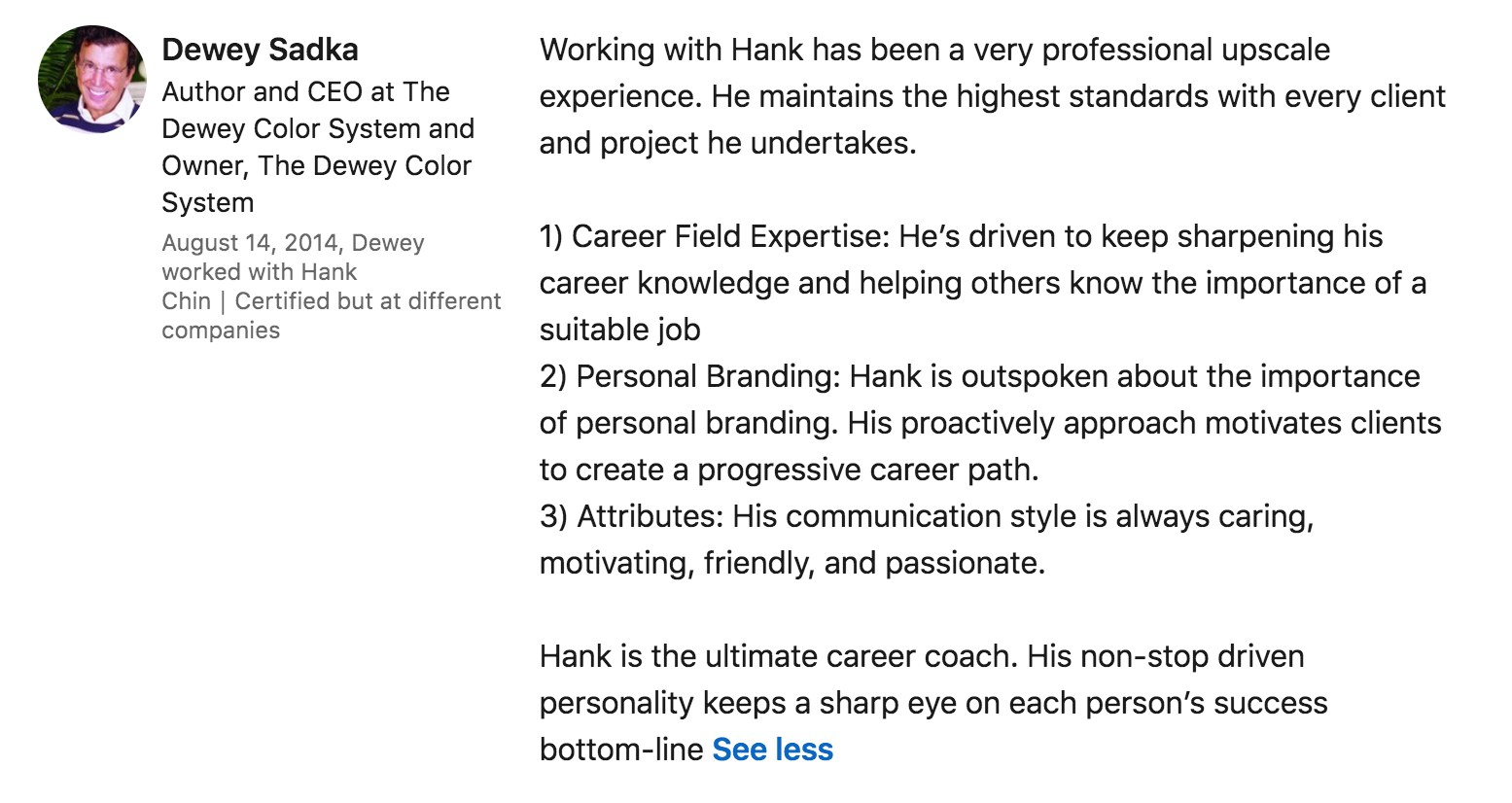Click 'motivating, friendly, and passionate.' line
Screen dimensions: 1512x803
(792, 563)
